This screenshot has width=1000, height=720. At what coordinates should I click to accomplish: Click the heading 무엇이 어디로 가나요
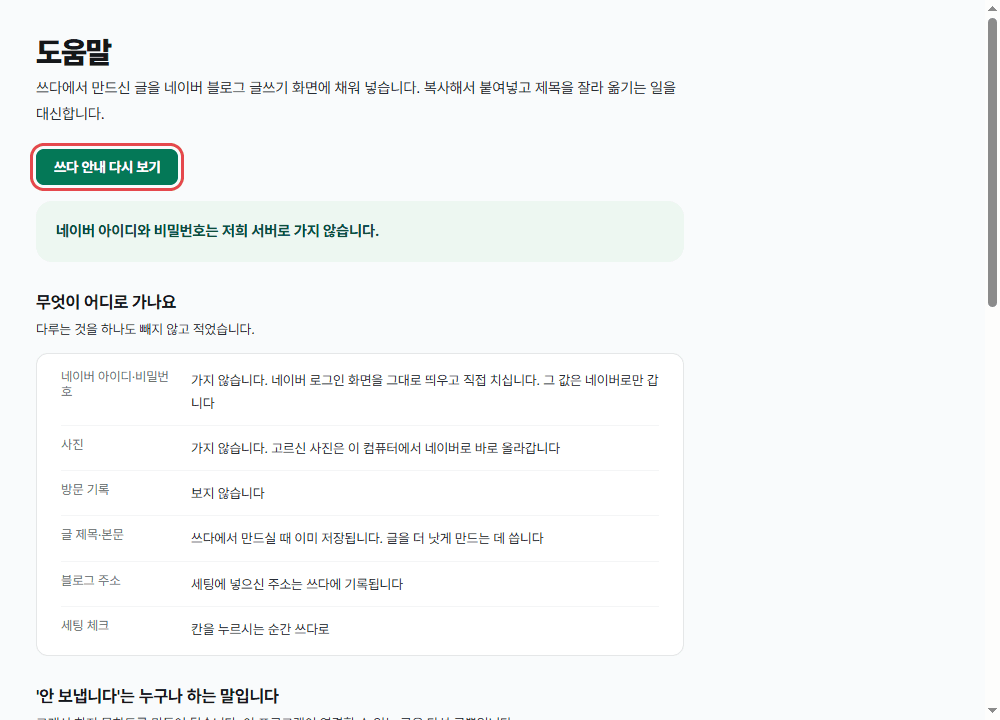106,302
